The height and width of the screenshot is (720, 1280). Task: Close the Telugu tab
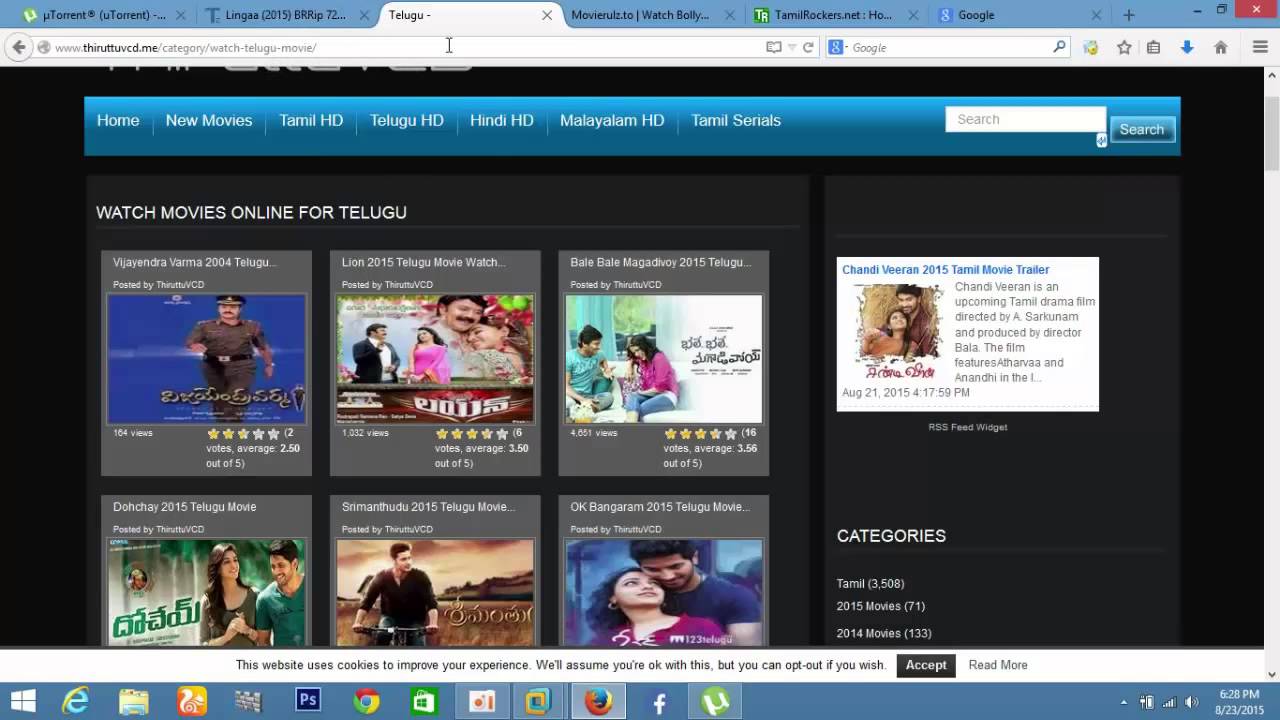point(546,15)
